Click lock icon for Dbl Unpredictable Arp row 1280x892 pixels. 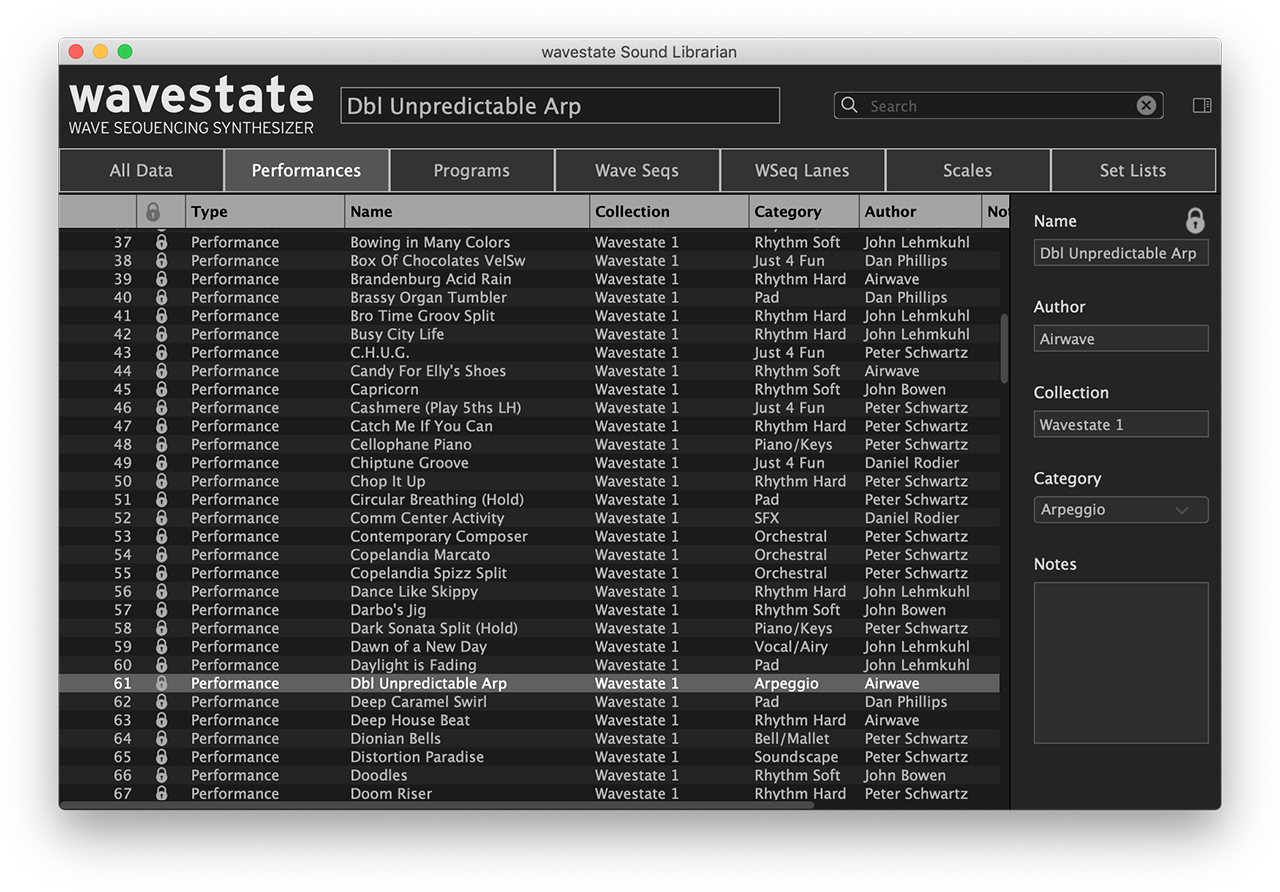[x=161, y=683]
